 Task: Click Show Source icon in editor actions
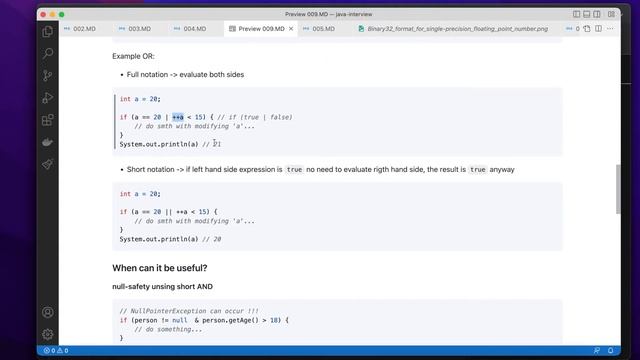pyautogui.click(x=587, y=29)
